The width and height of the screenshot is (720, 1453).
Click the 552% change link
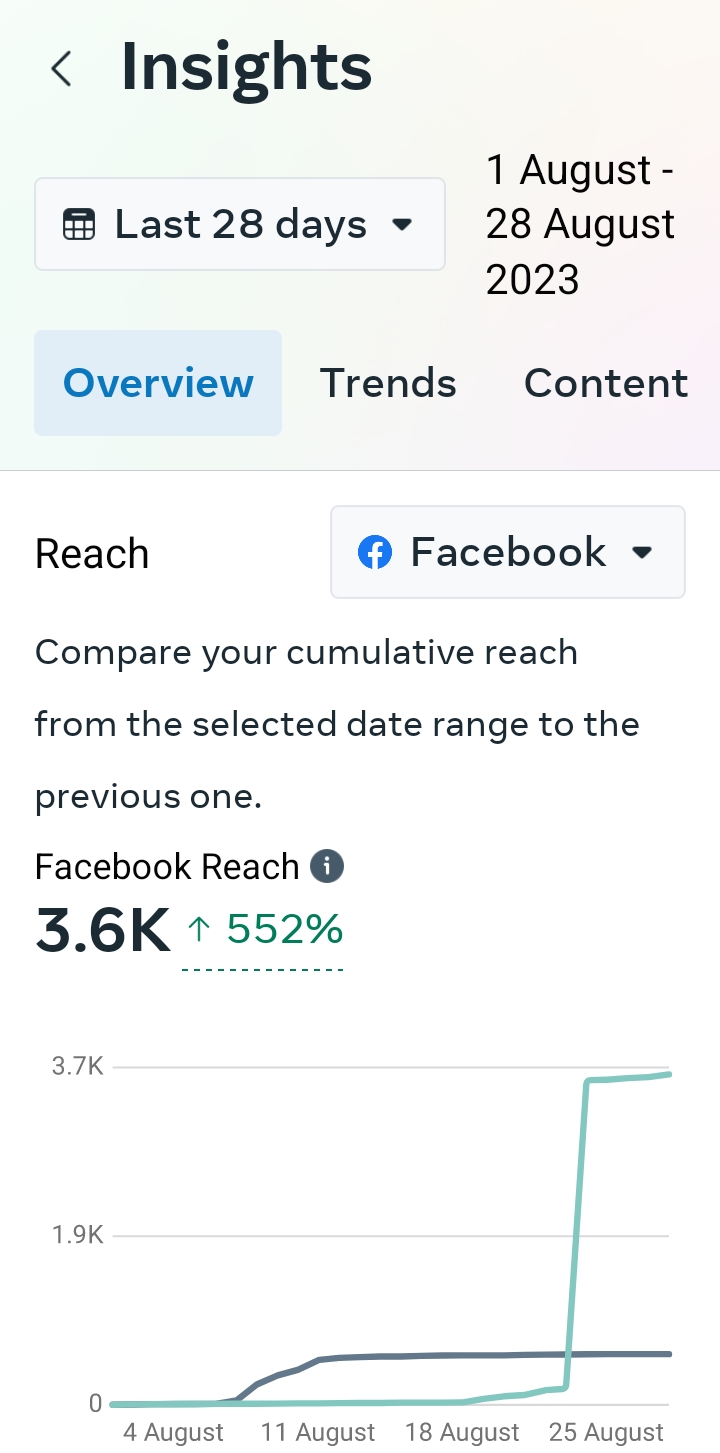(x=285, y=930)
